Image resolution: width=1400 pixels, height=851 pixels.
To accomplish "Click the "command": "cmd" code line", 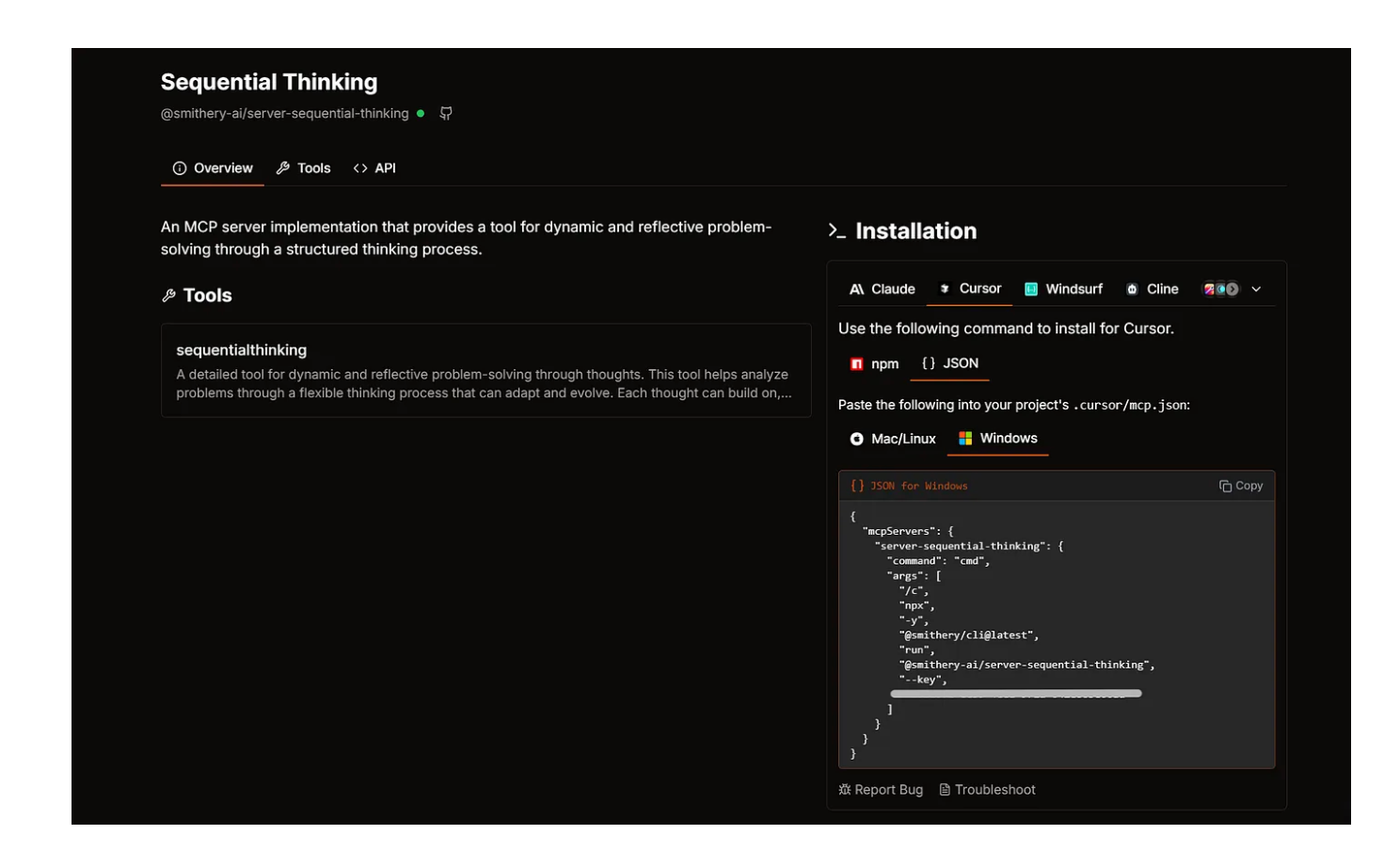I will tap(938, 561).
